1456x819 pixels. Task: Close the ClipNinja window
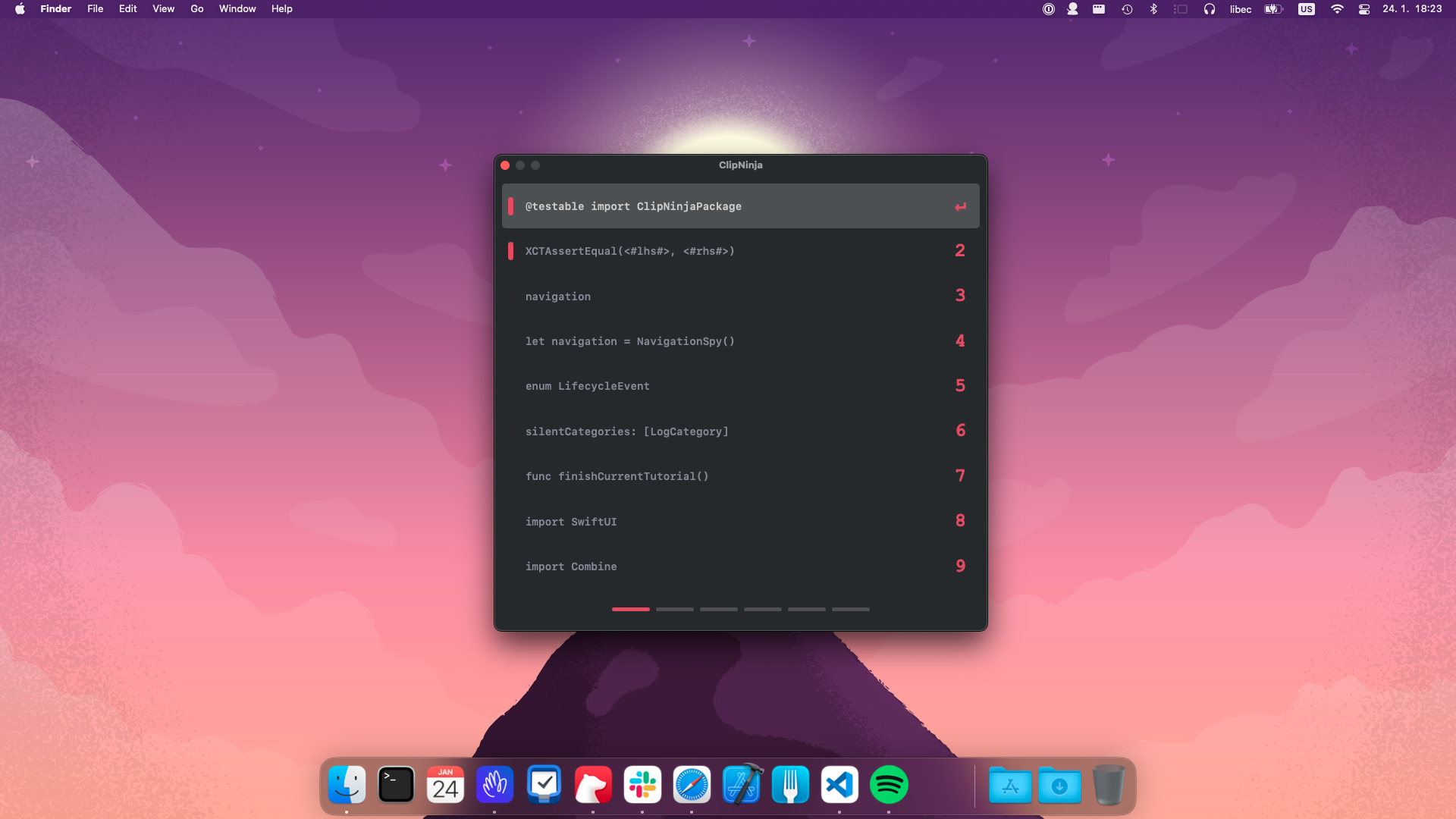[x=505, y=165]
